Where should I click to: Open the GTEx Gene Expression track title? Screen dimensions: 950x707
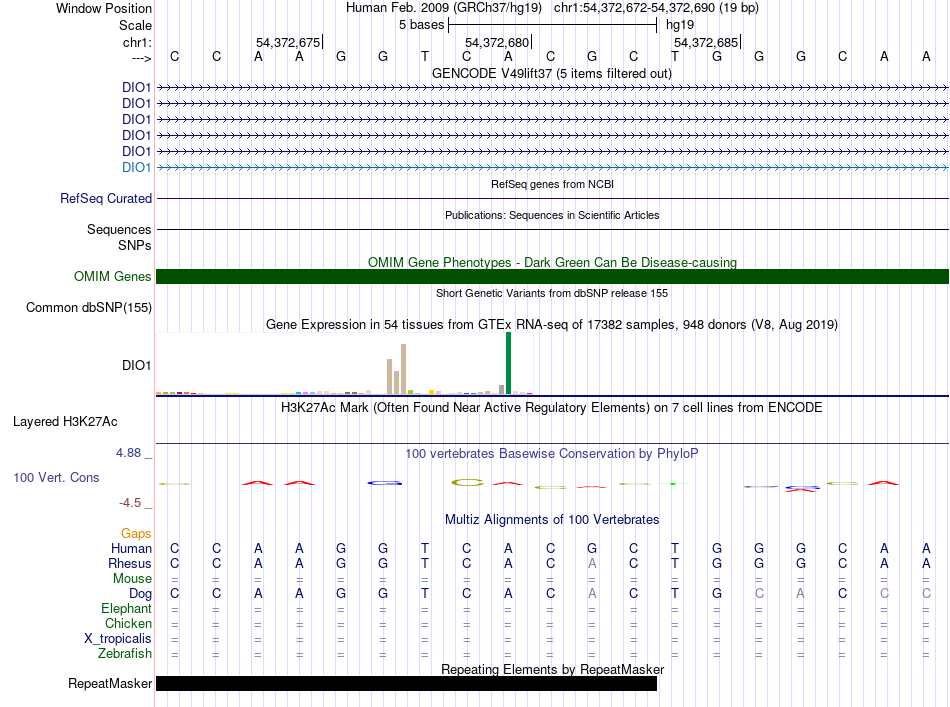coord(552,324)
